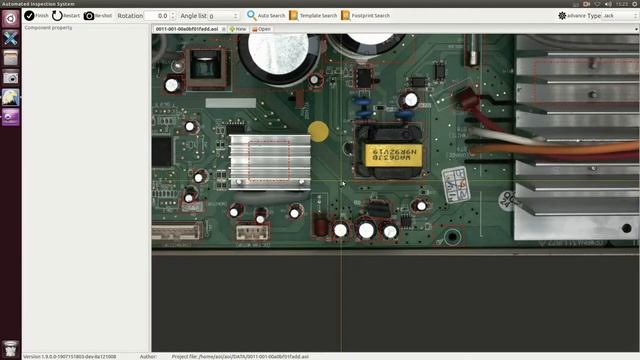Click the Template Search label

point(318,16)
